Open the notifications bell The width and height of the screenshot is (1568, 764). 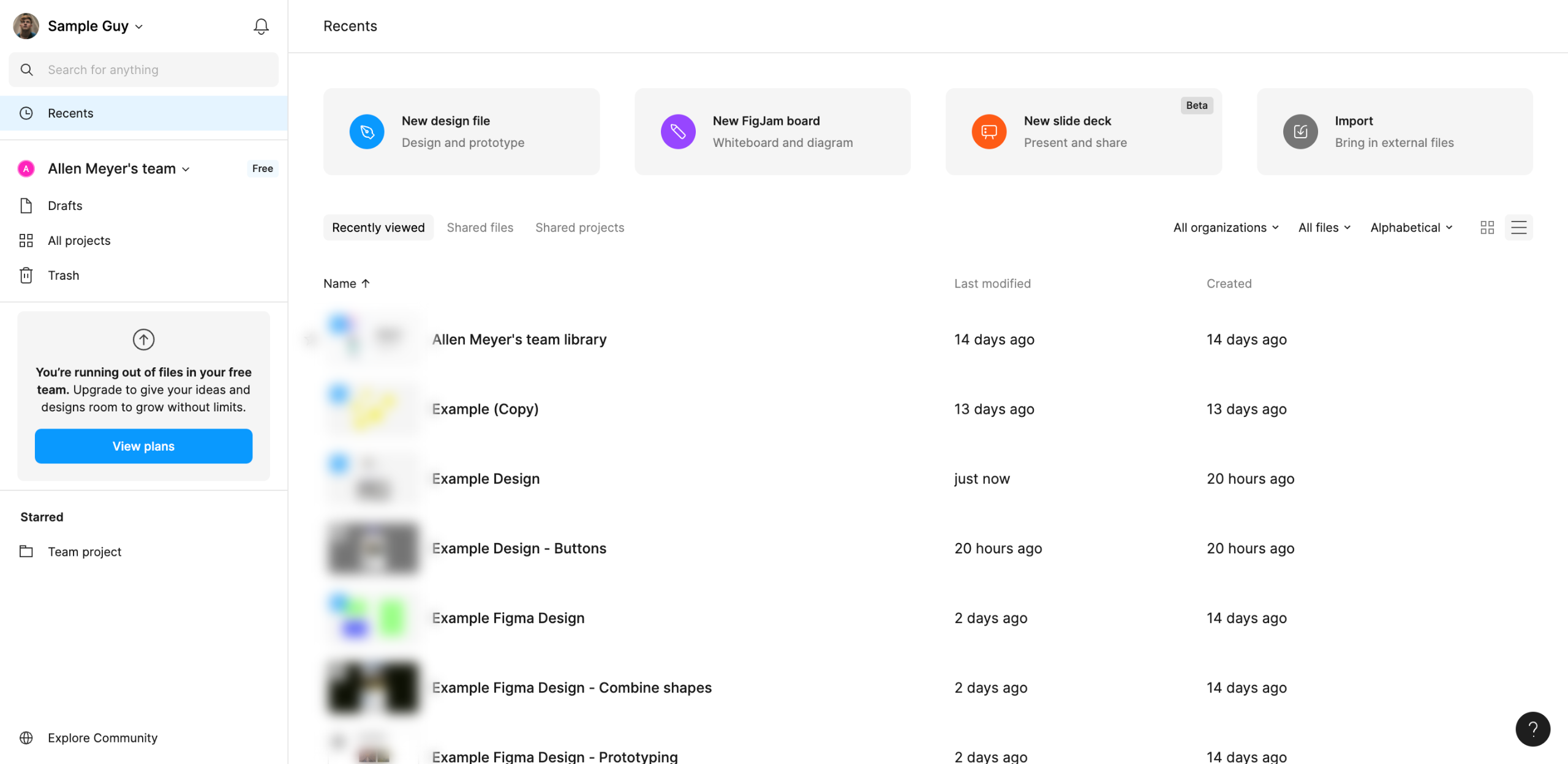pos(261,26)
